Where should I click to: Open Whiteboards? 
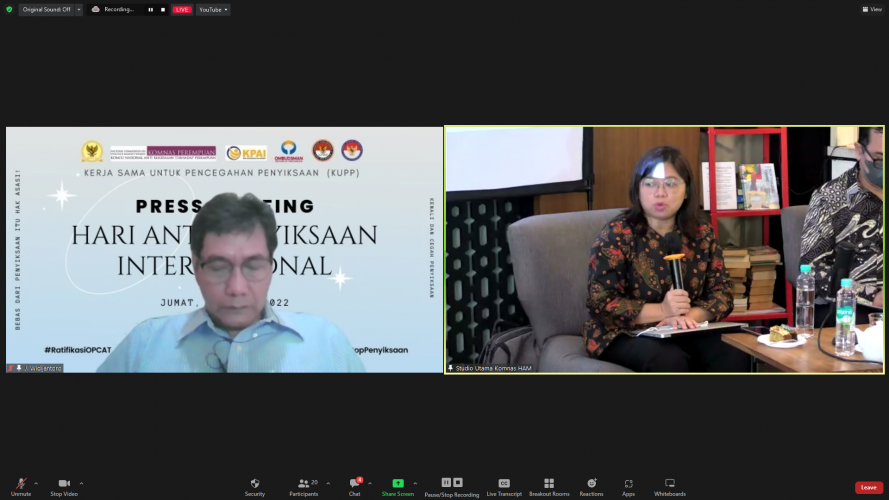tap(670, 484)
